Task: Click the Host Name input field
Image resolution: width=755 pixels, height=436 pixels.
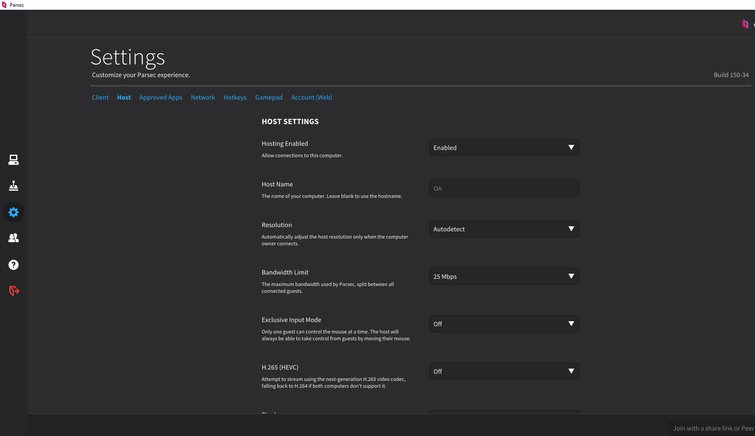Action: 504,188
